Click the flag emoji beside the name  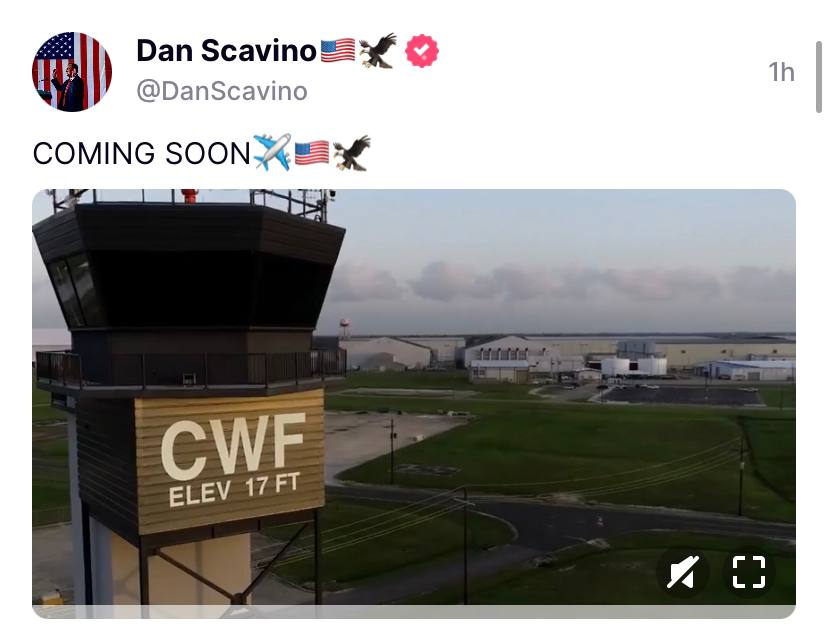pyautogui.click(x=338, y=51)
